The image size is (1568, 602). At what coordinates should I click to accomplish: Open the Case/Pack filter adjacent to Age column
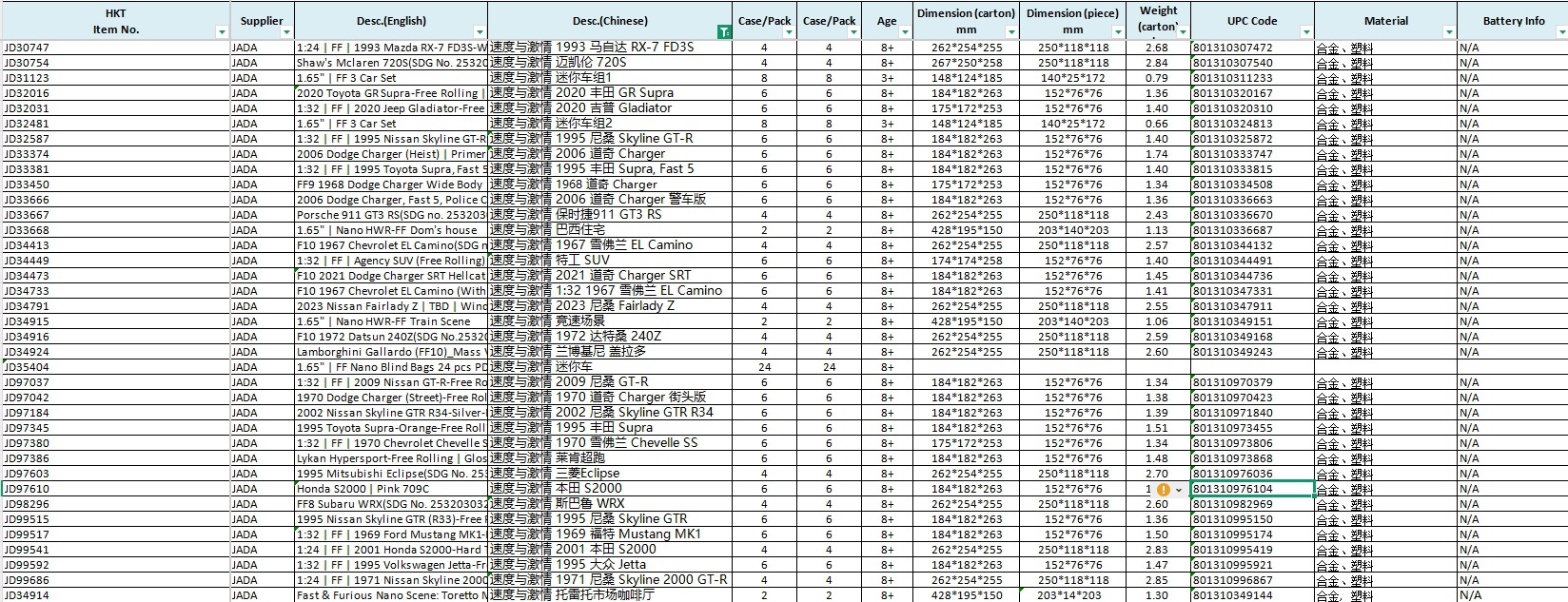click(x=853, y=32)
